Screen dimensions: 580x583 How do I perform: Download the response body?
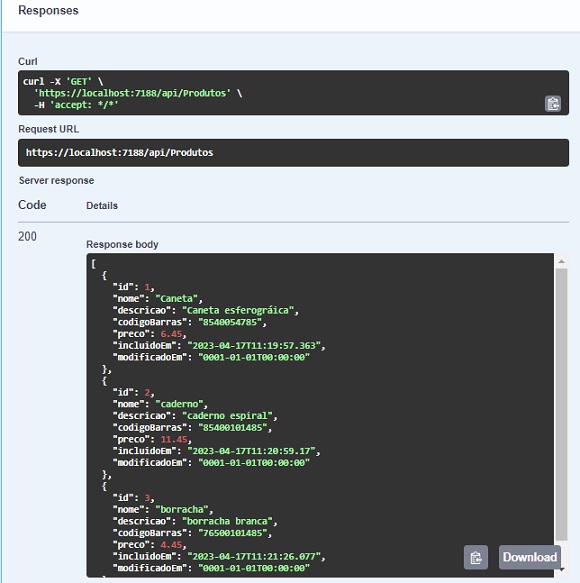click(530, 557)
